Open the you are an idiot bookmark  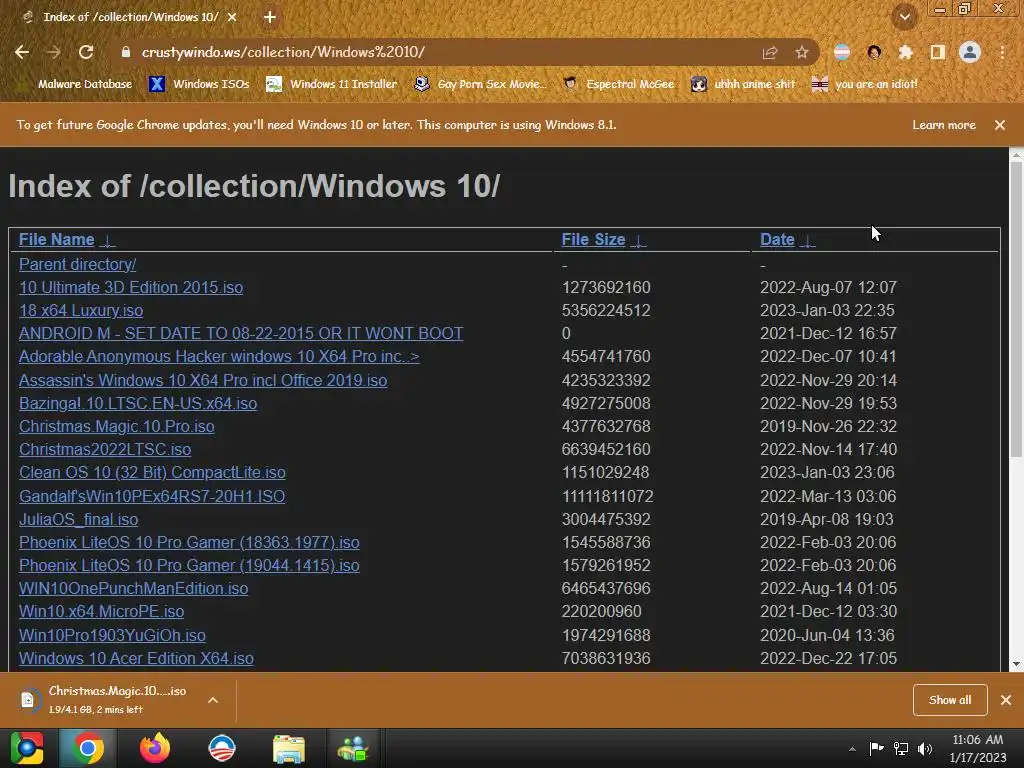tap(864, 84)
